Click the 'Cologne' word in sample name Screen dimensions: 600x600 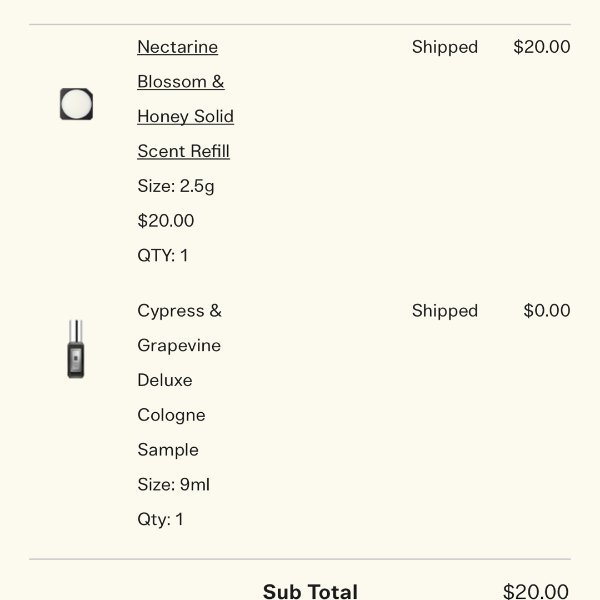click(171, 416)
